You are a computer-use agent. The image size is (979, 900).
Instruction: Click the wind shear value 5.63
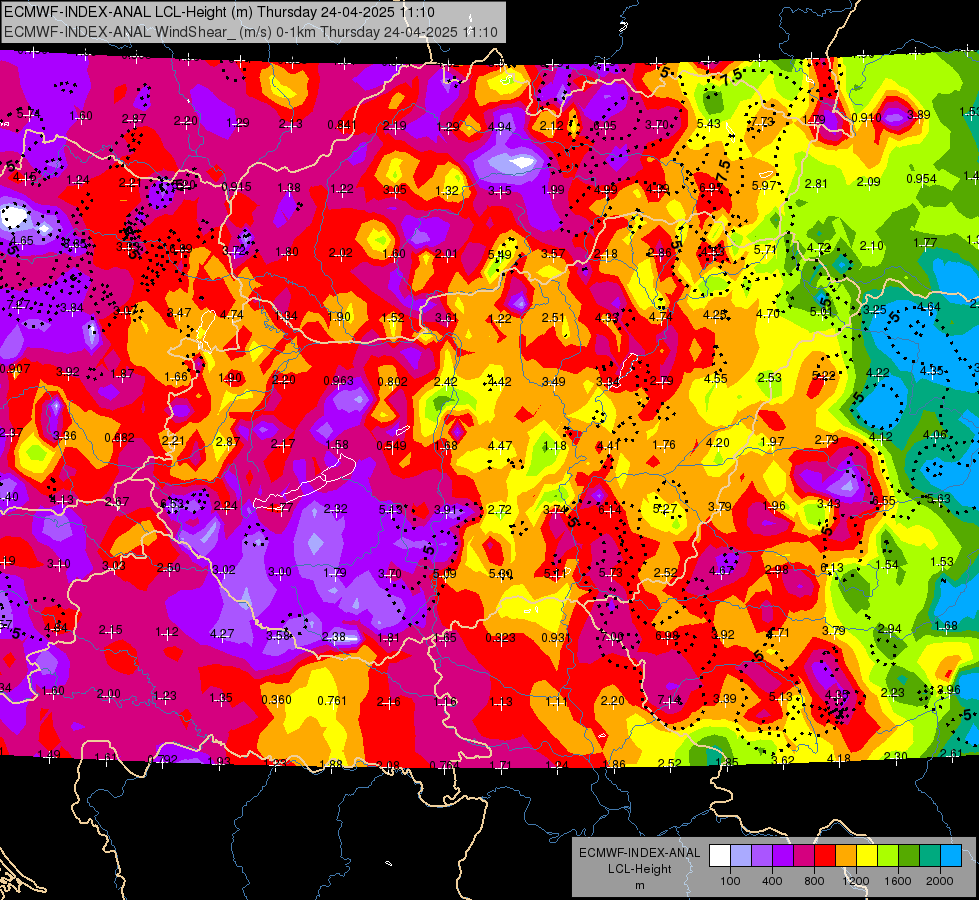[x=938, y=498]
